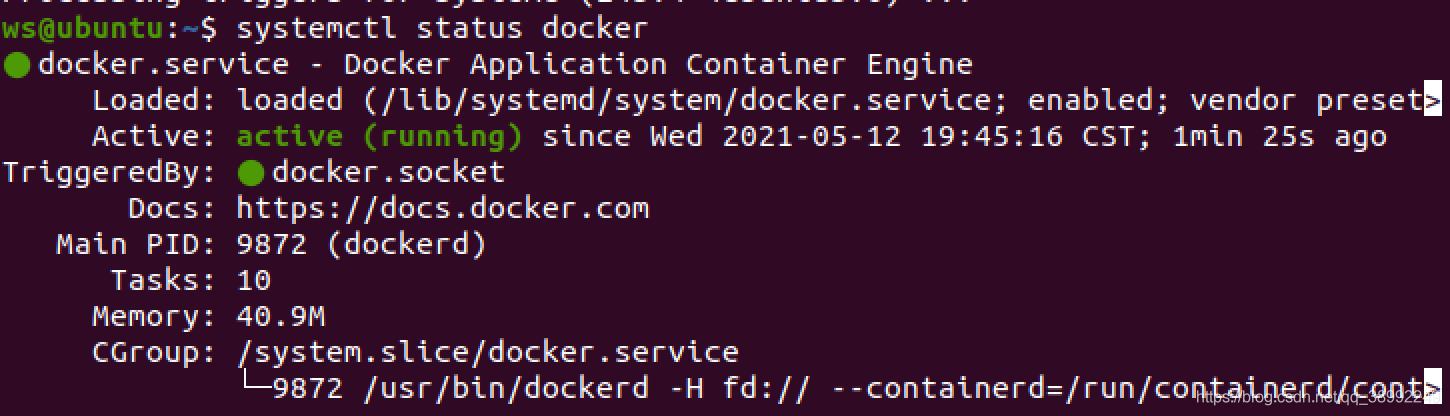Screen dimensions: 1450x416
Task: Click the Memory value 40.9M
Action: tap(281, 317)
